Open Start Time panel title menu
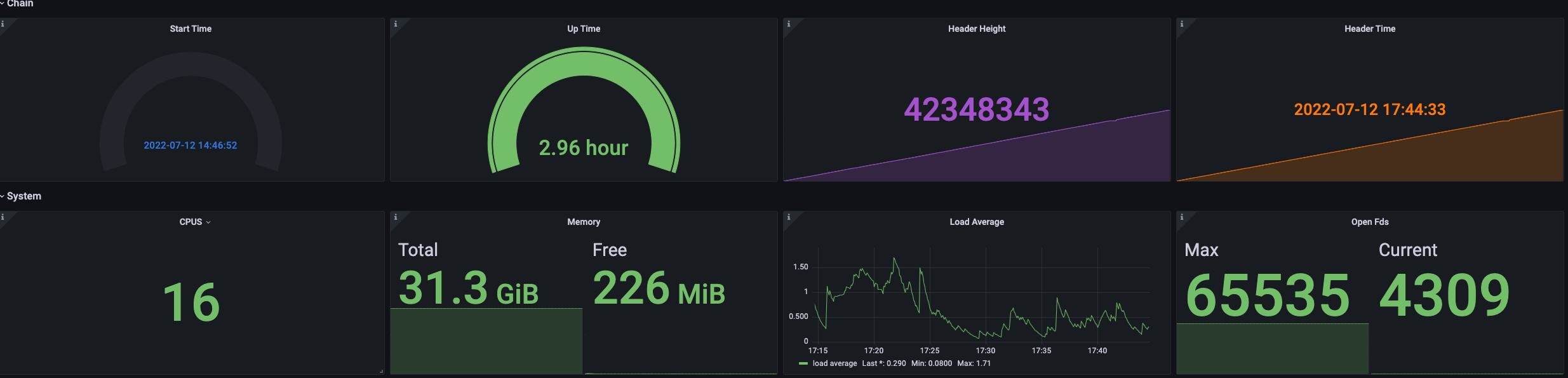This screenshot has width=1568, height=378. [191, 29]
